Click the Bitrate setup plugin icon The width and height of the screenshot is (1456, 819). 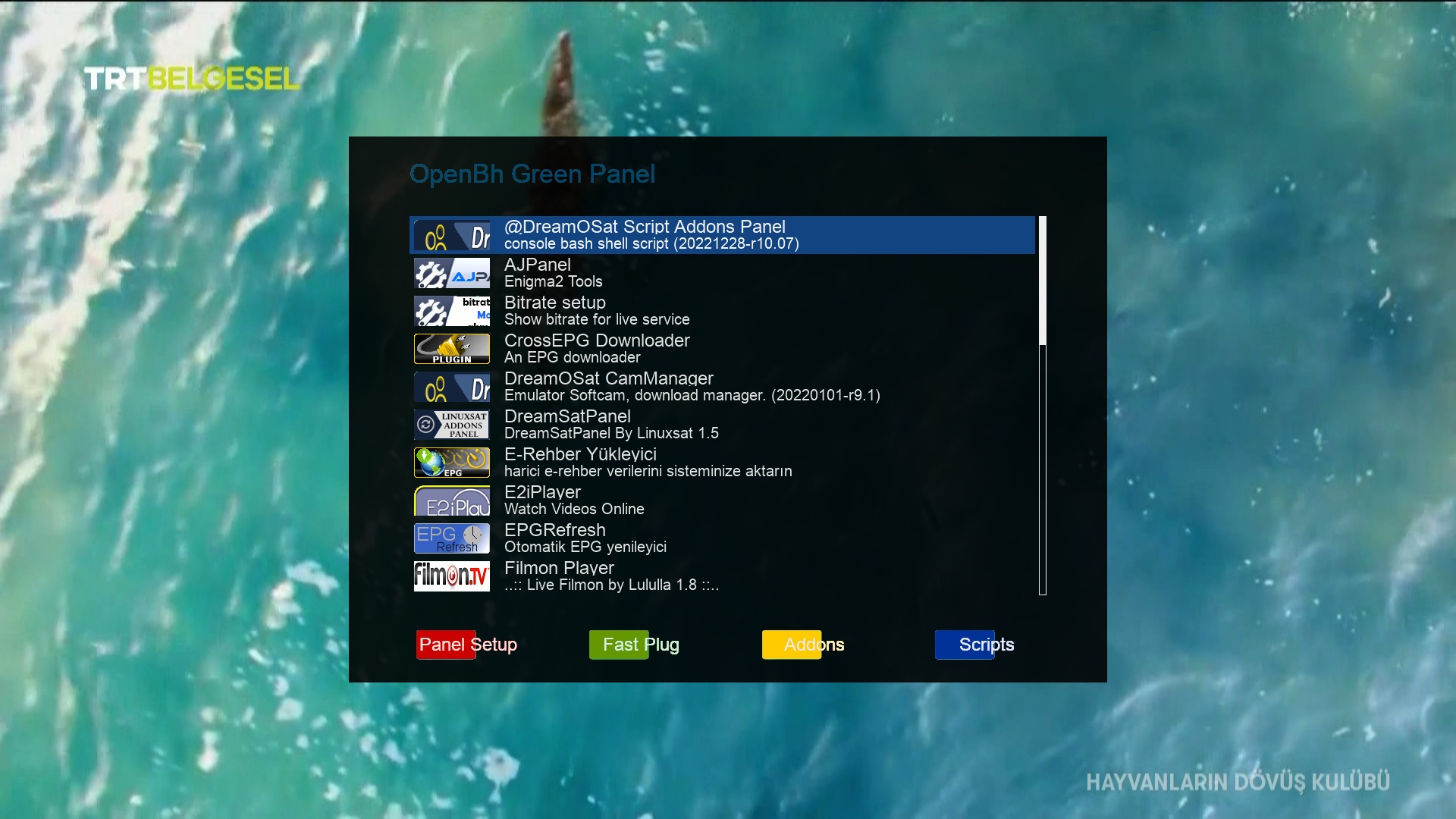[451, 312]
